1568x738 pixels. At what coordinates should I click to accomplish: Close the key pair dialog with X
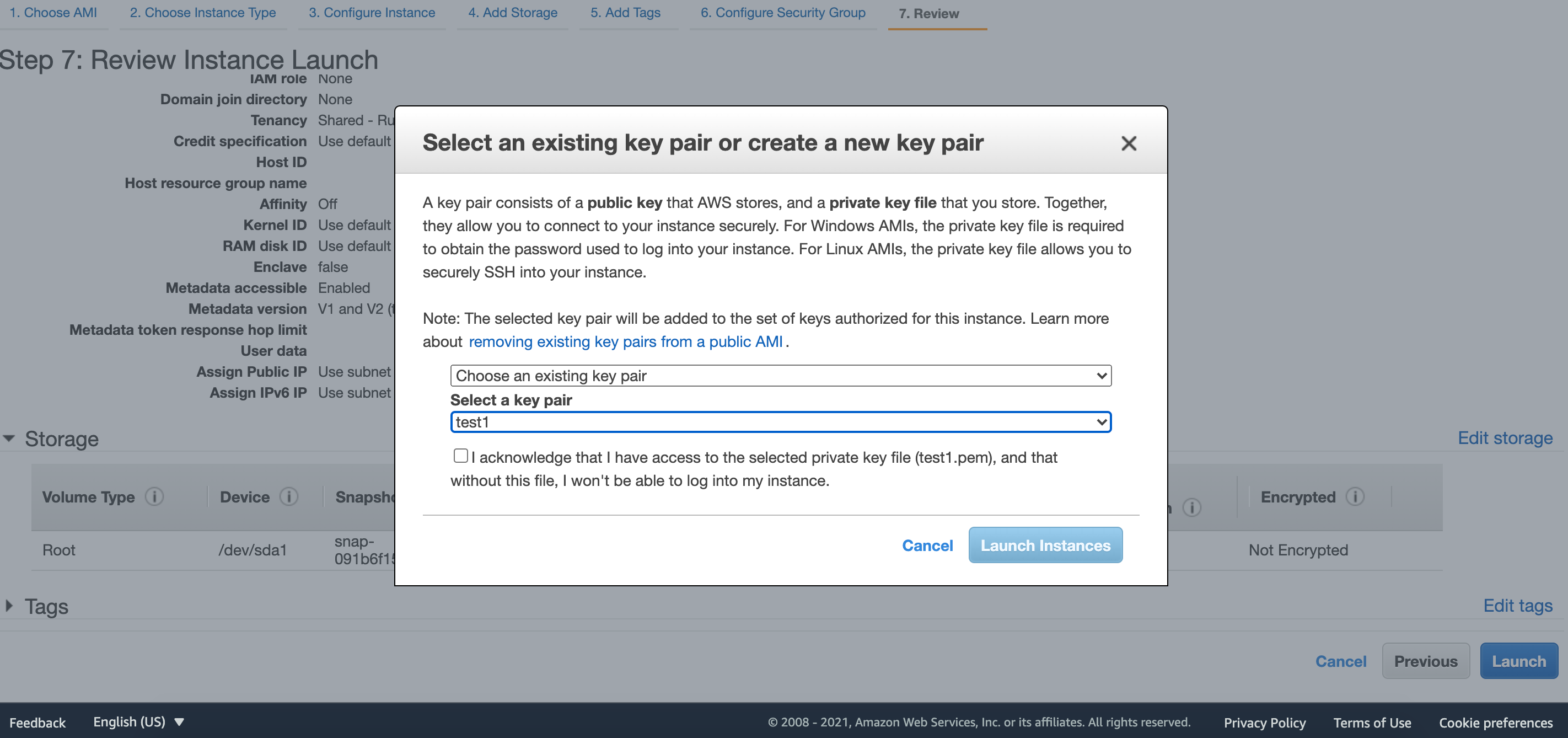[1129, 143]
